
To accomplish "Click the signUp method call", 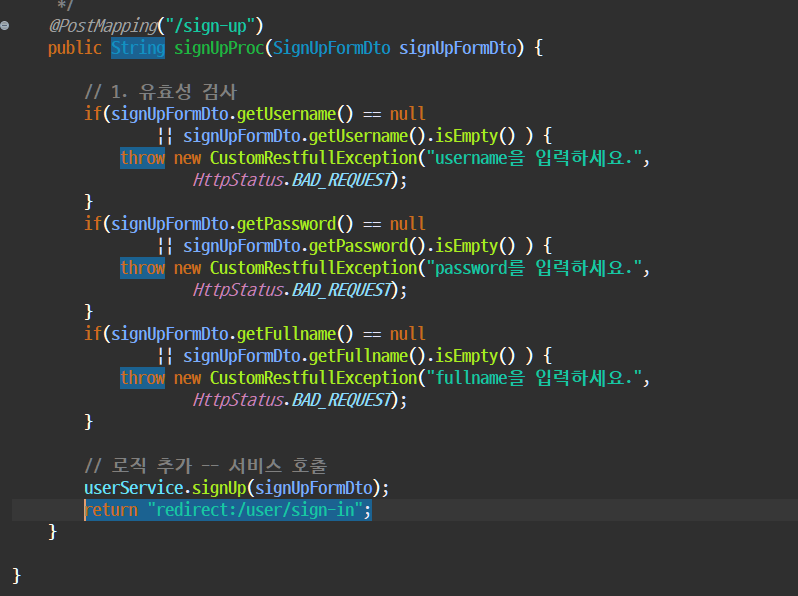I will point(219,488).
